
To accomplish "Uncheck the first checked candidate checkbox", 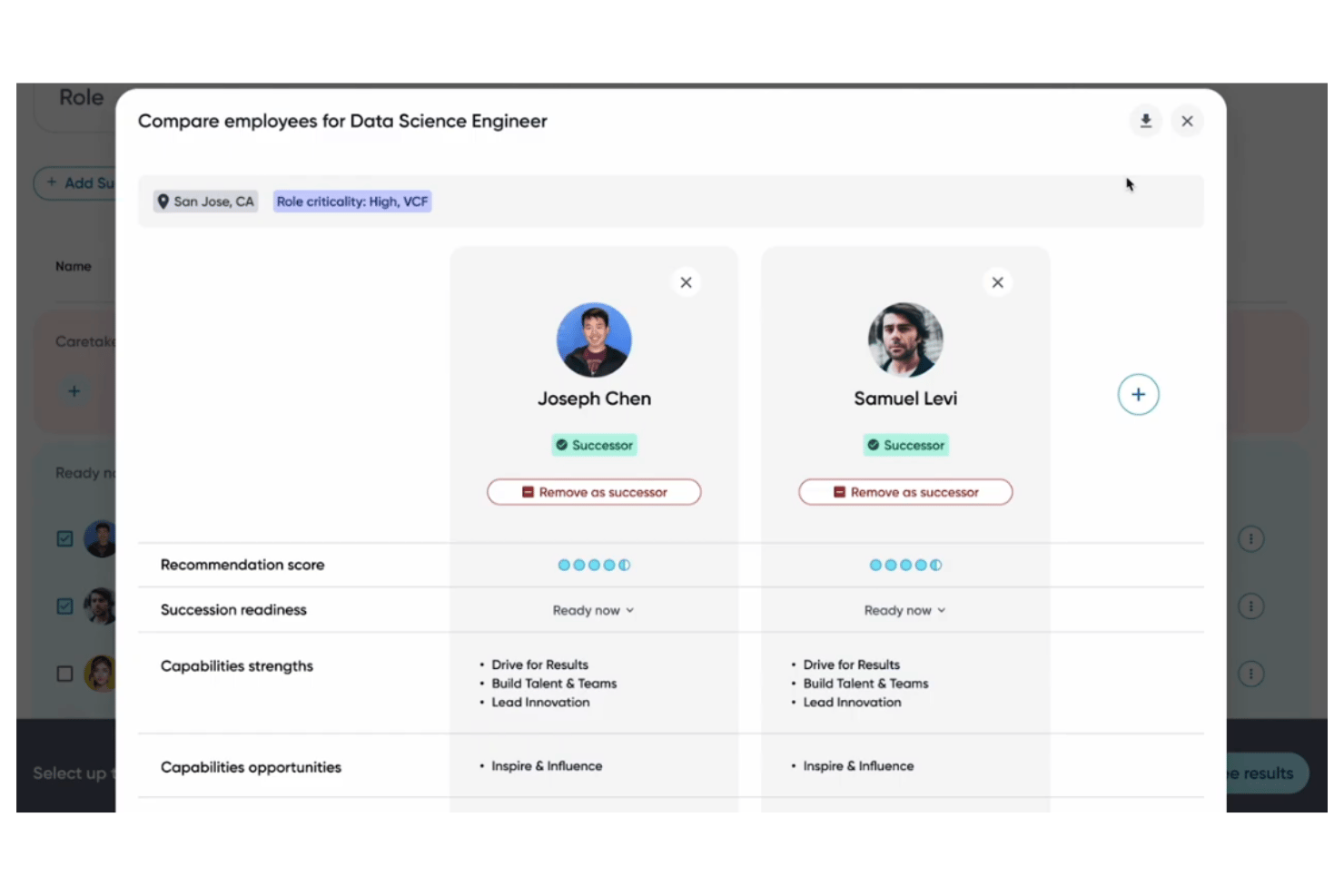I will click(x=65, y=539).
